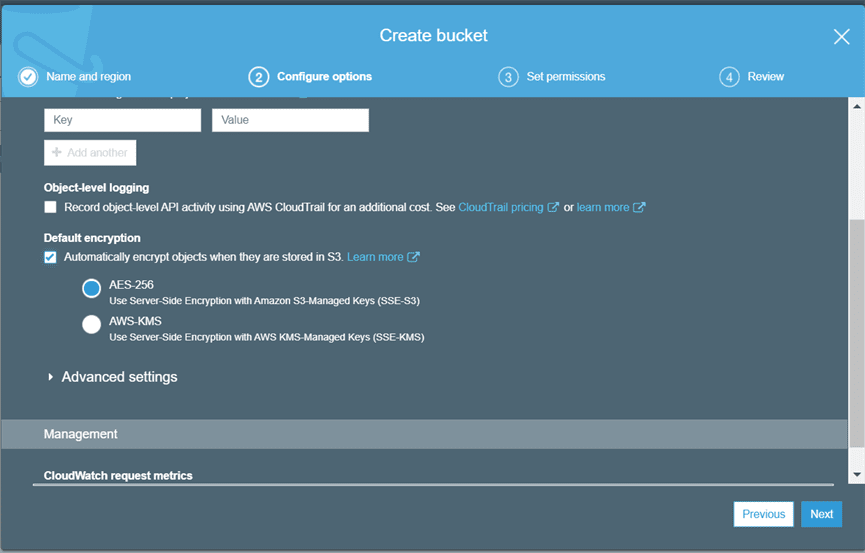Image resolution: width=865 pixels, height=553 pixels.
Task: Click step 3 Set permissions circle icon
Action: coord(508,77)
